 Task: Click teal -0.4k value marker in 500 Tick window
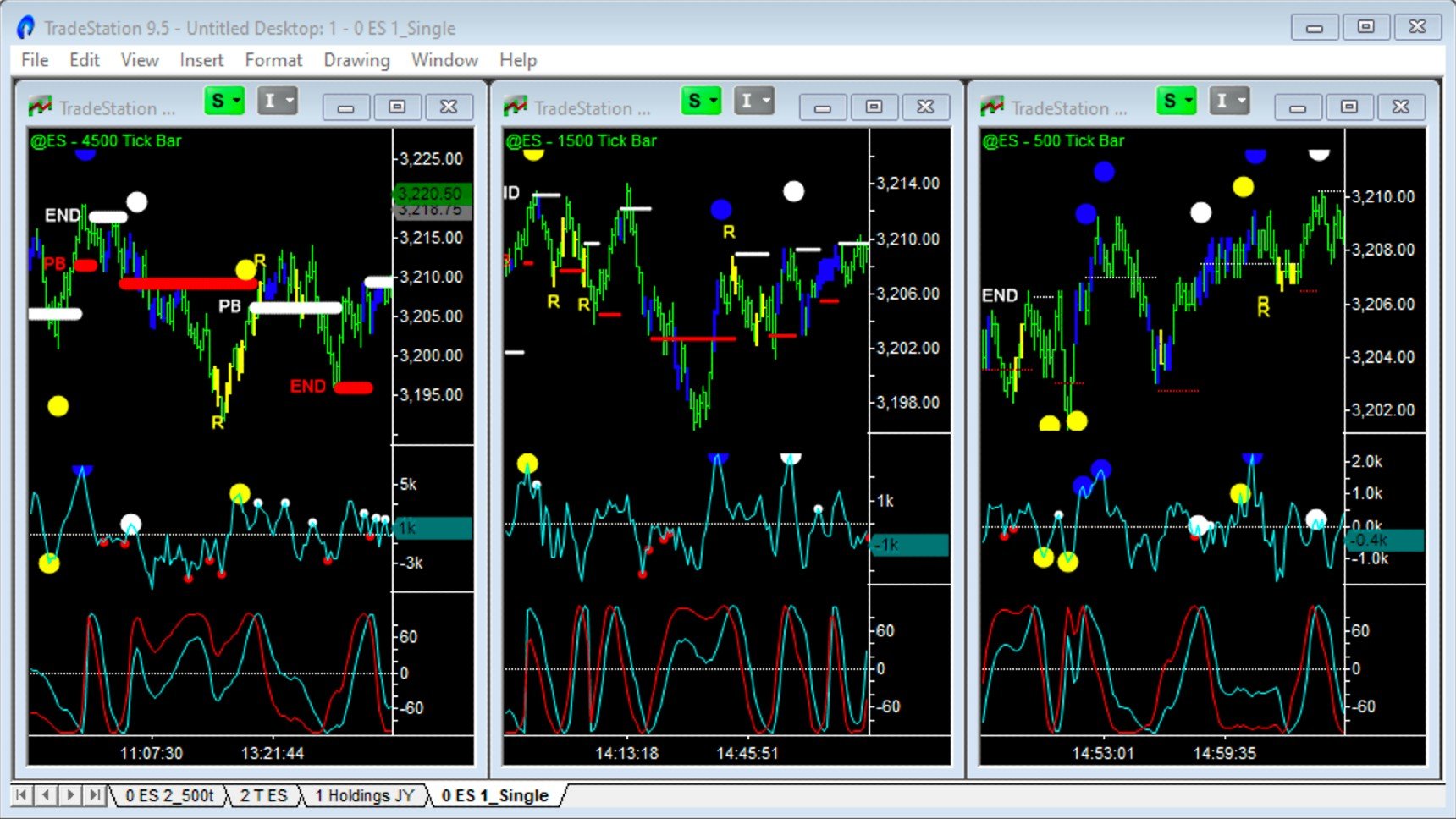[1385, 540]
